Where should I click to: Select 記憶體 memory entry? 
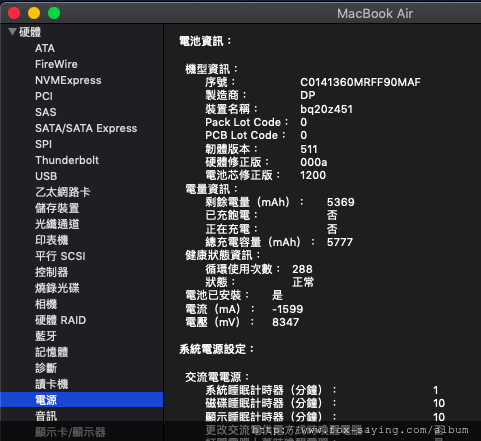pos(52,352)
